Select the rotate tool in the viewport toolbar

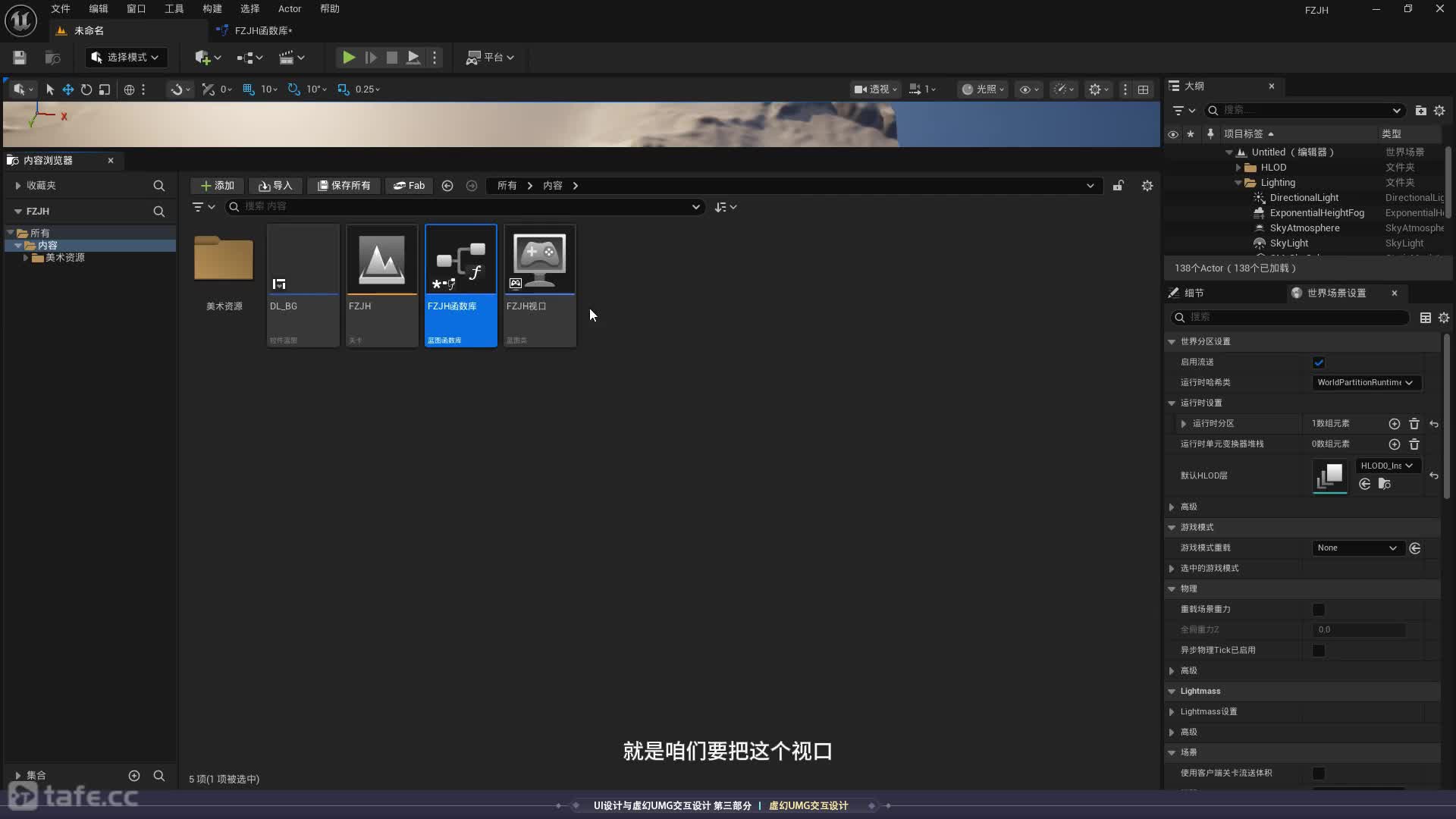pyautogui.click(x=86, y=89)
